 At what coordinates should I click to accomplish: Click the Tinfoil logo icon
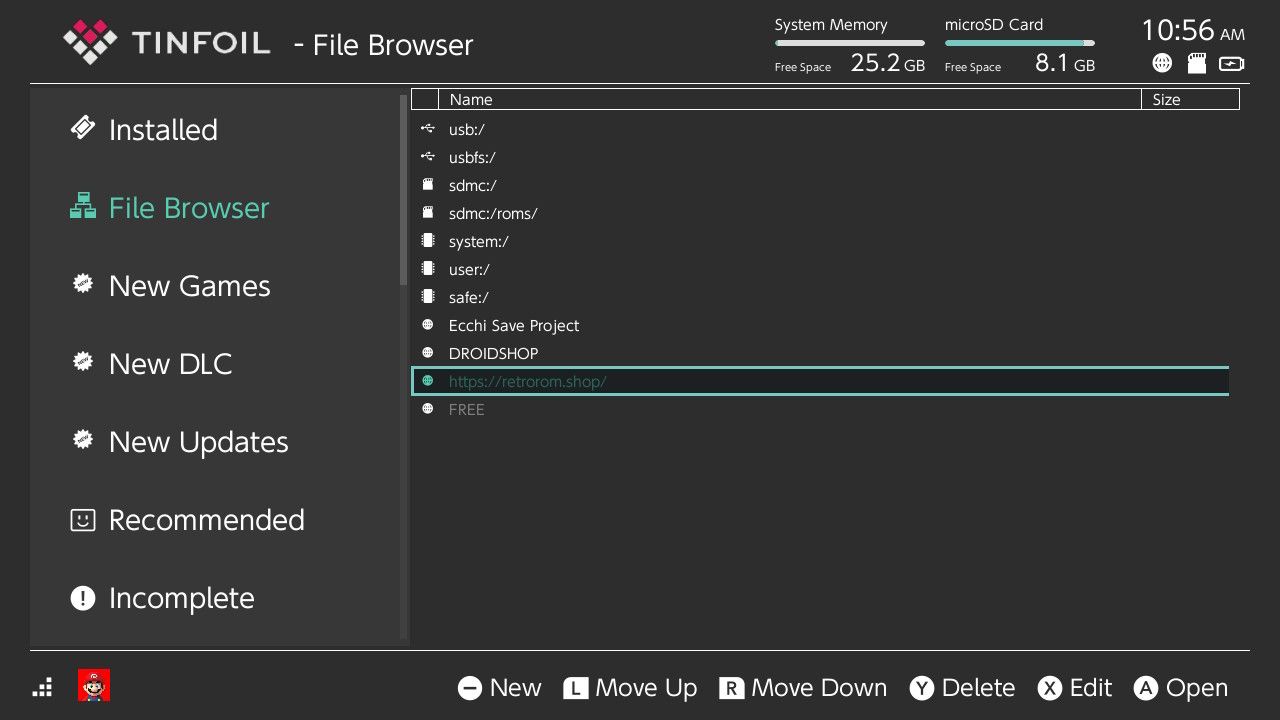pyautogui.click(x=90, y=41)
